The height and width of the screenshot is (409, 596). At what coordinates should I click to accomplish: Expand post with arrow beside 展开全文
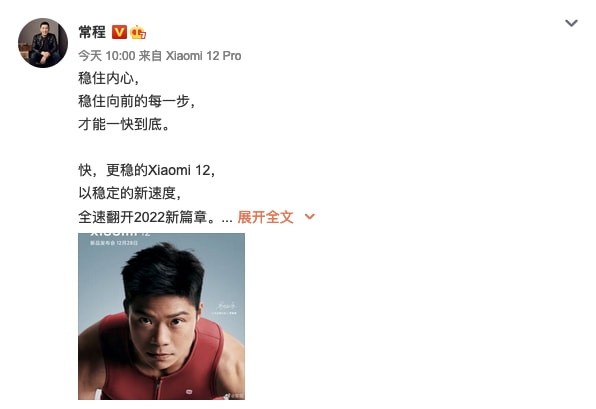coord(310,217)
